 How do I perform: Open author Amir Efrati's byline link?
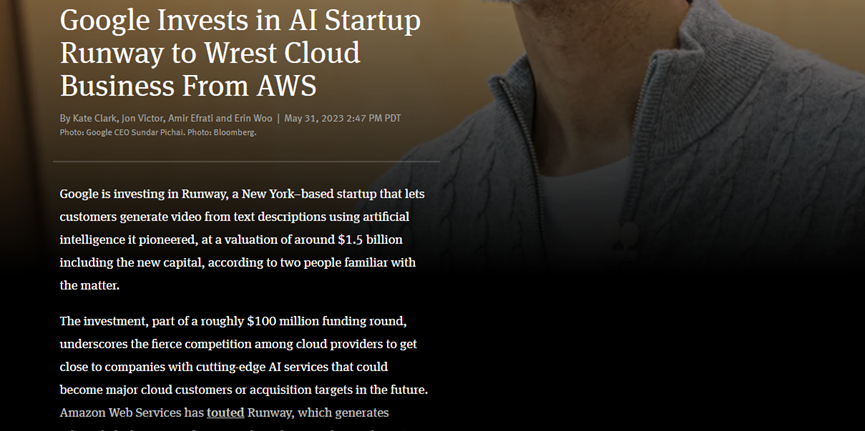click(190, 118)
